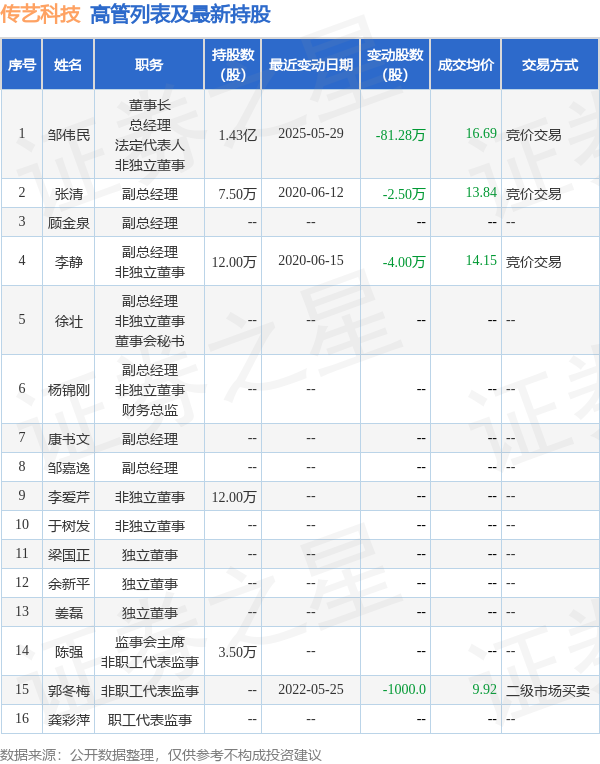This screenshot has height=764, width=600.
Task: Click the 高管列表及最新持股 heading
Action: (180, 14)
